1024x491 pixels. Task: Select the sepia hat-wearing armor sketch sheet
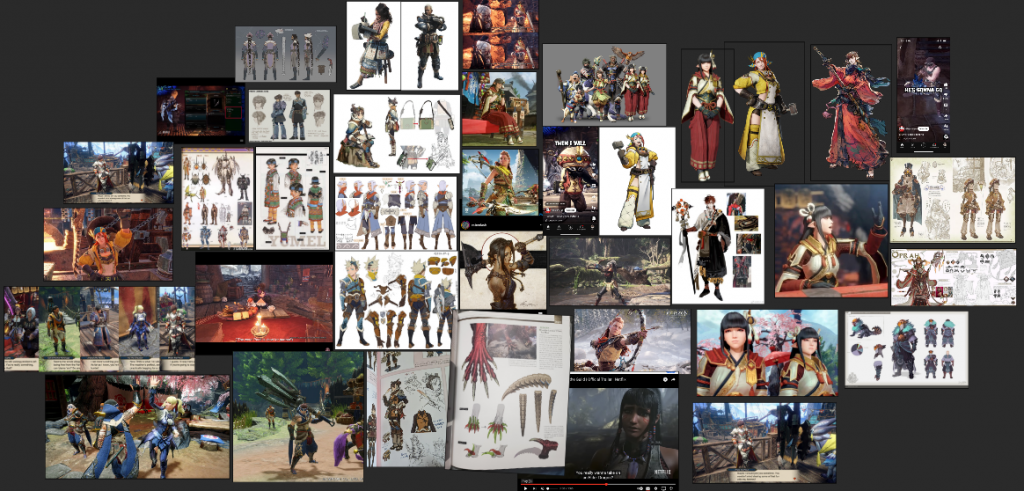(953, 200)
